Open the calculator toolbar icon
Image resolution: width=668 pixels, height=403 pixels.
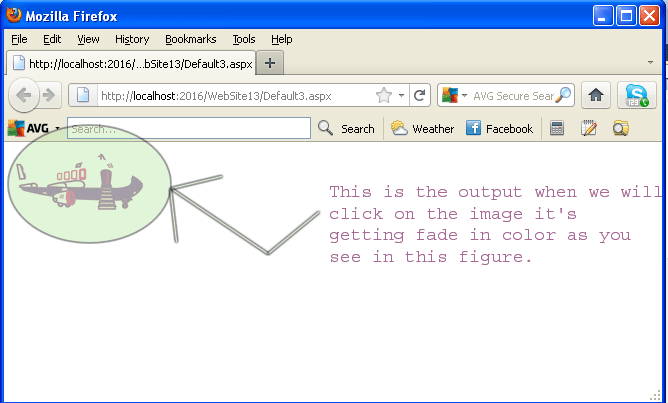pyautogui.click(x=557, y=128)
